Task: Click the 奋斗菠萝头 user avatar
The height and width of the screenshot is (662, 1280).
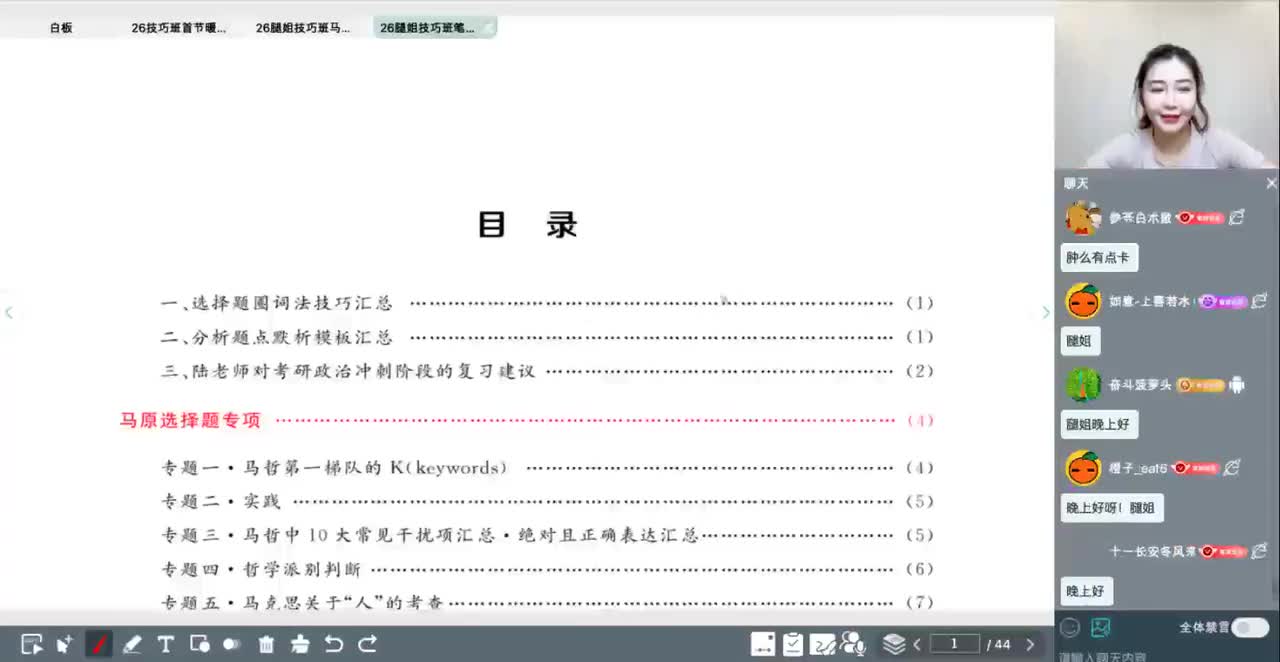Action: click(x=1082, y=384)
